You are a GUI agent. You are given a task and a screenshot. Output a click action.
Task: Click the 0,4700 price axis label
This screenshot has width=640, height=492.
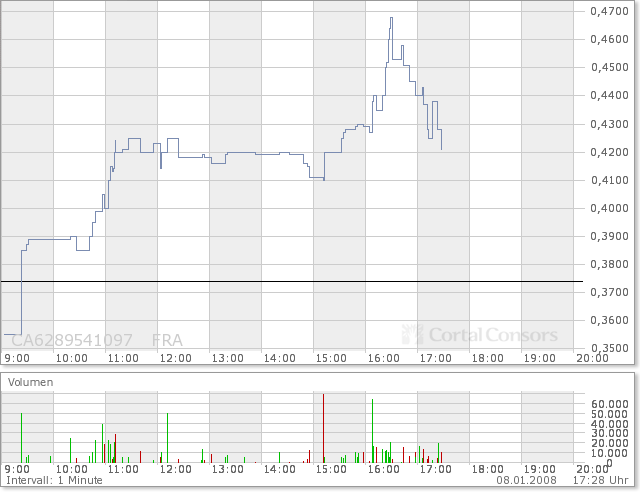pos(609,11)
